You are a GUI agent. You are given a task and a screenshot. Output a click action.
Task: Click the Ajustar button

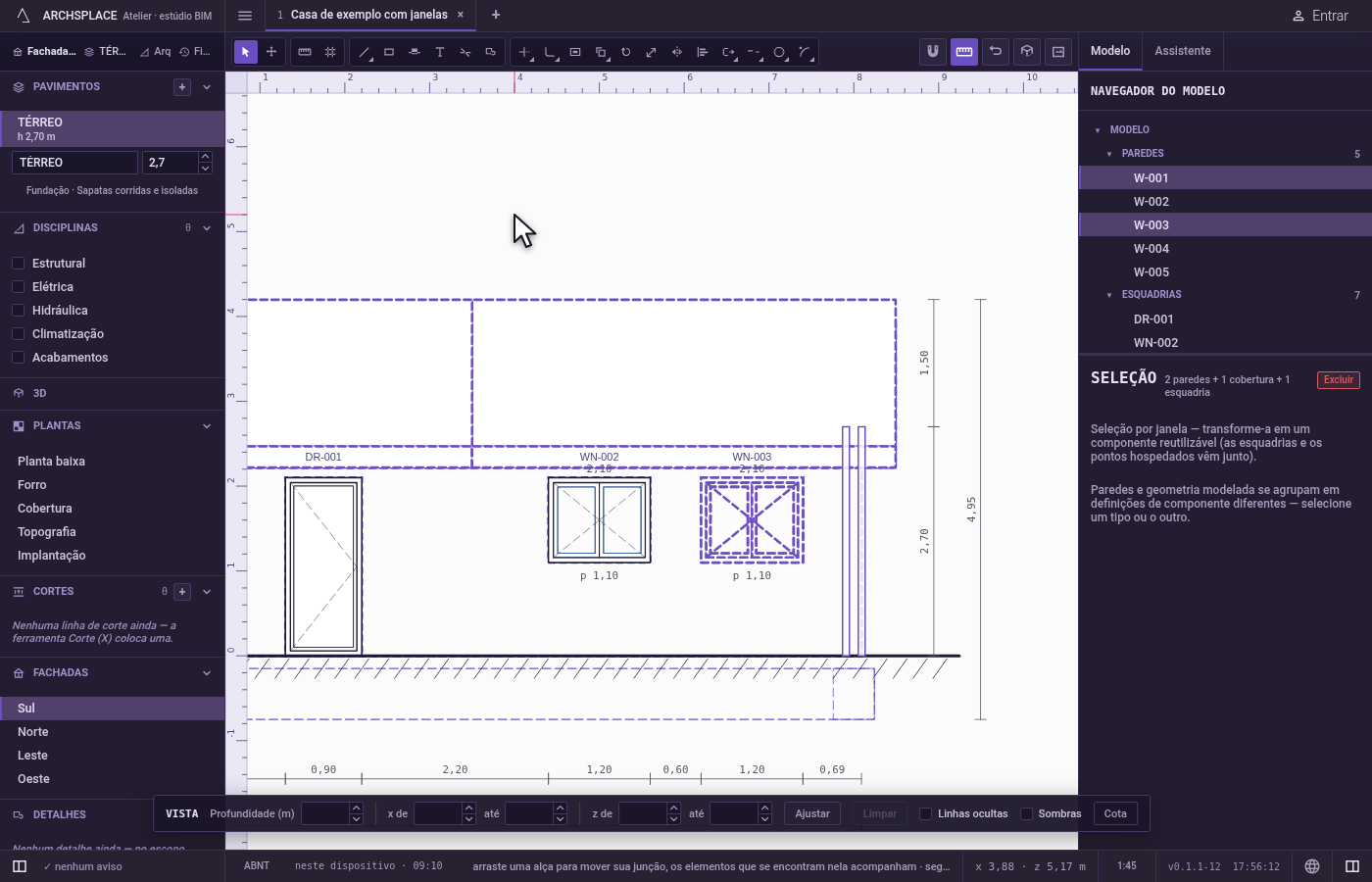[x=812, y=813]
